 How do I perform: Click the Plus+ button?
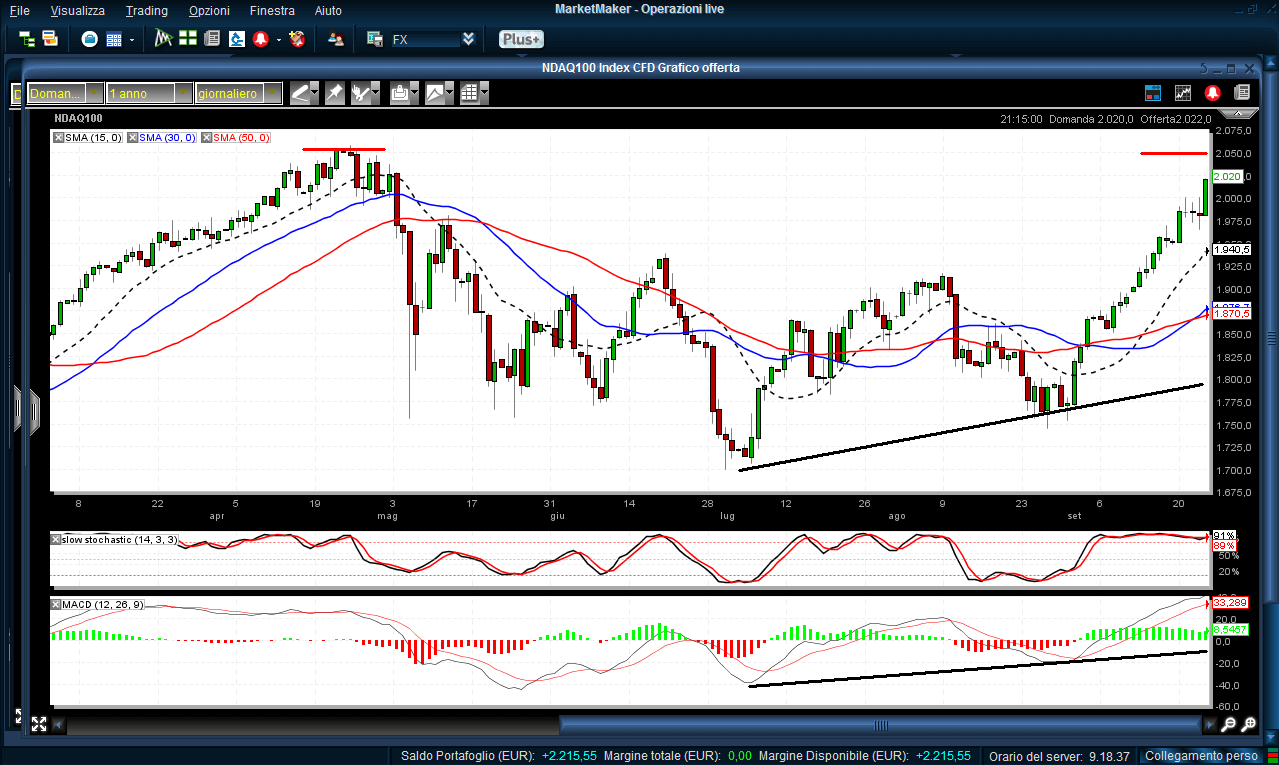(x=520, y=39)
